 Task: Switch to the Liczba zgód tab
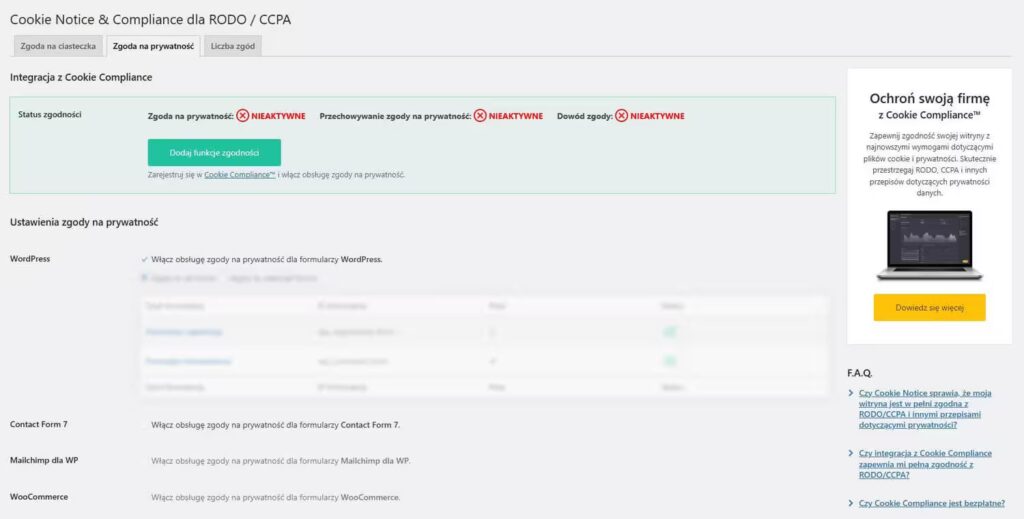[x=232, y=46]
